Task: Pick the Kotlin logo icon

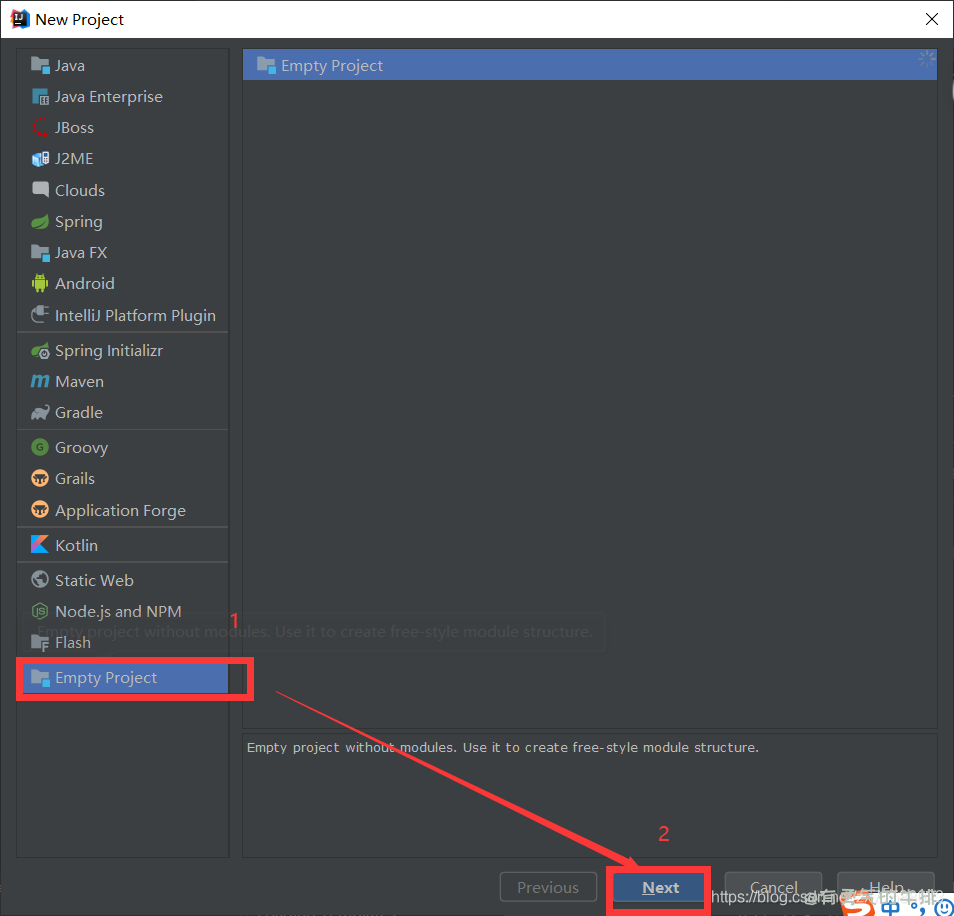Action: [40, 545]
